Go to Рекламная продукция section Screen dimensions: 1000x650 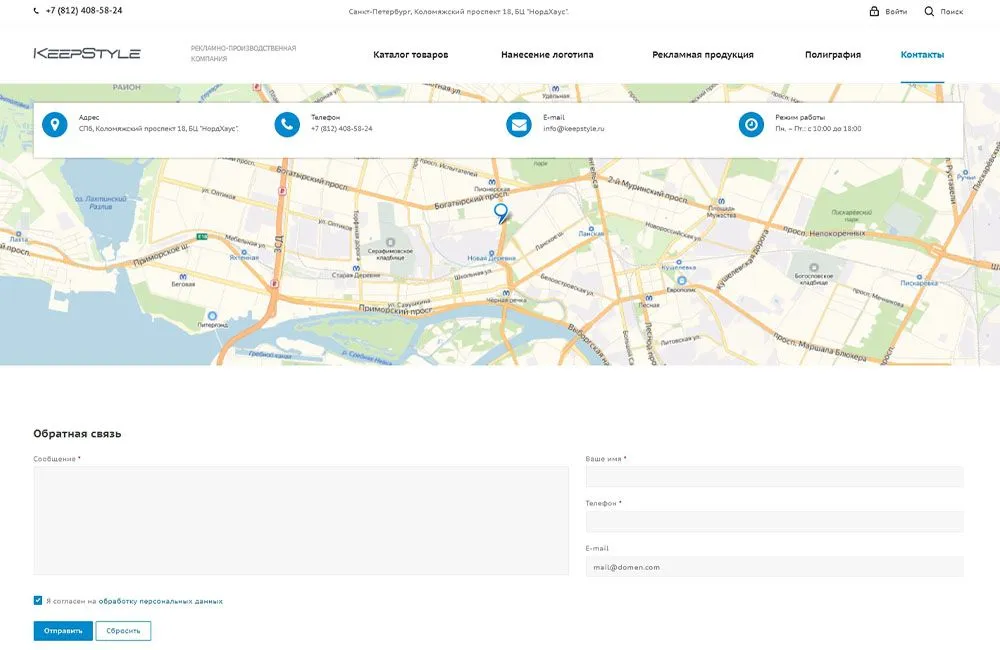[x=702, y=55]
